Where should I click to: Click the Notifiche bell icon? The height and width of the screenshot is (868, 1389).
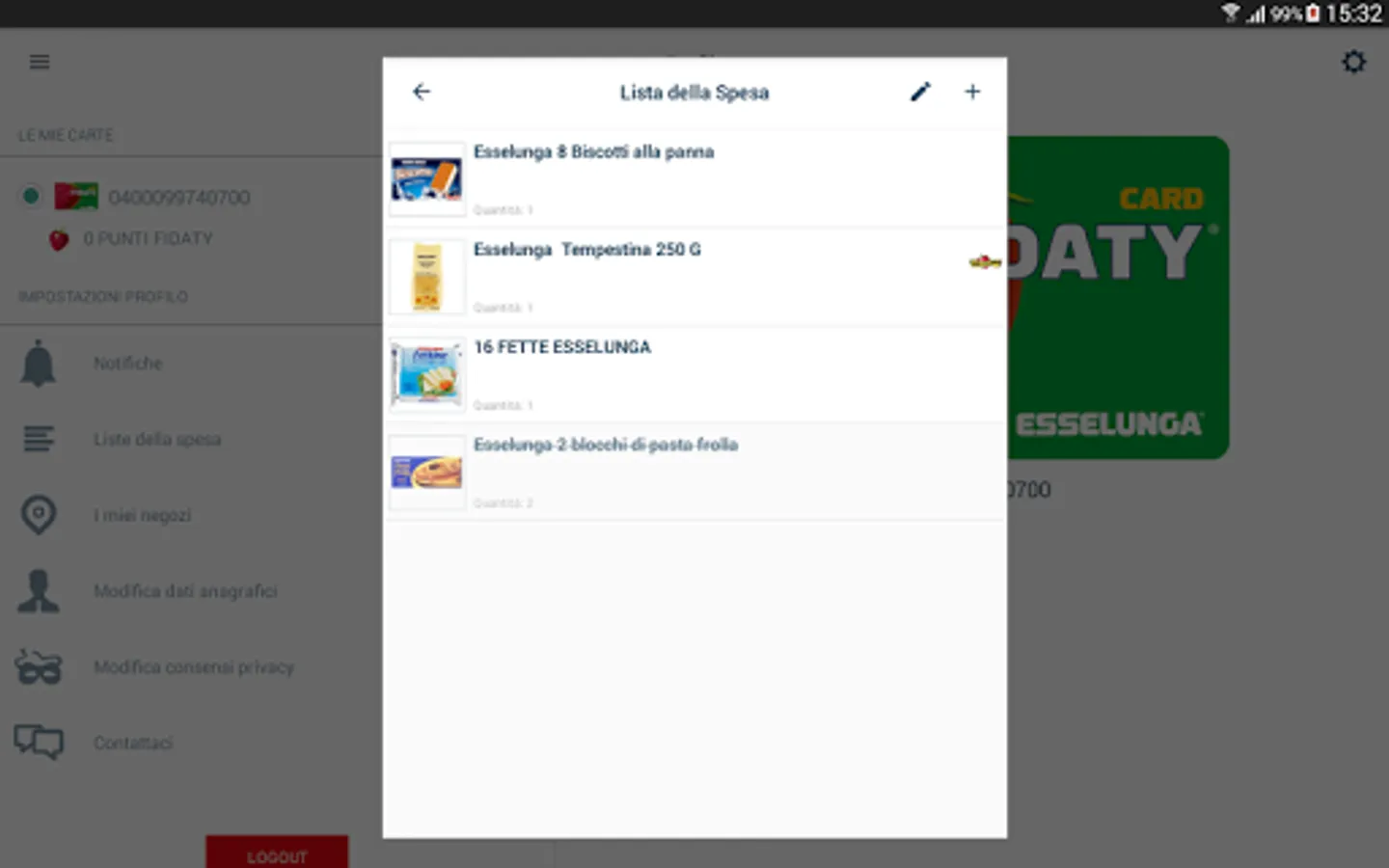[x=39, y=364]
